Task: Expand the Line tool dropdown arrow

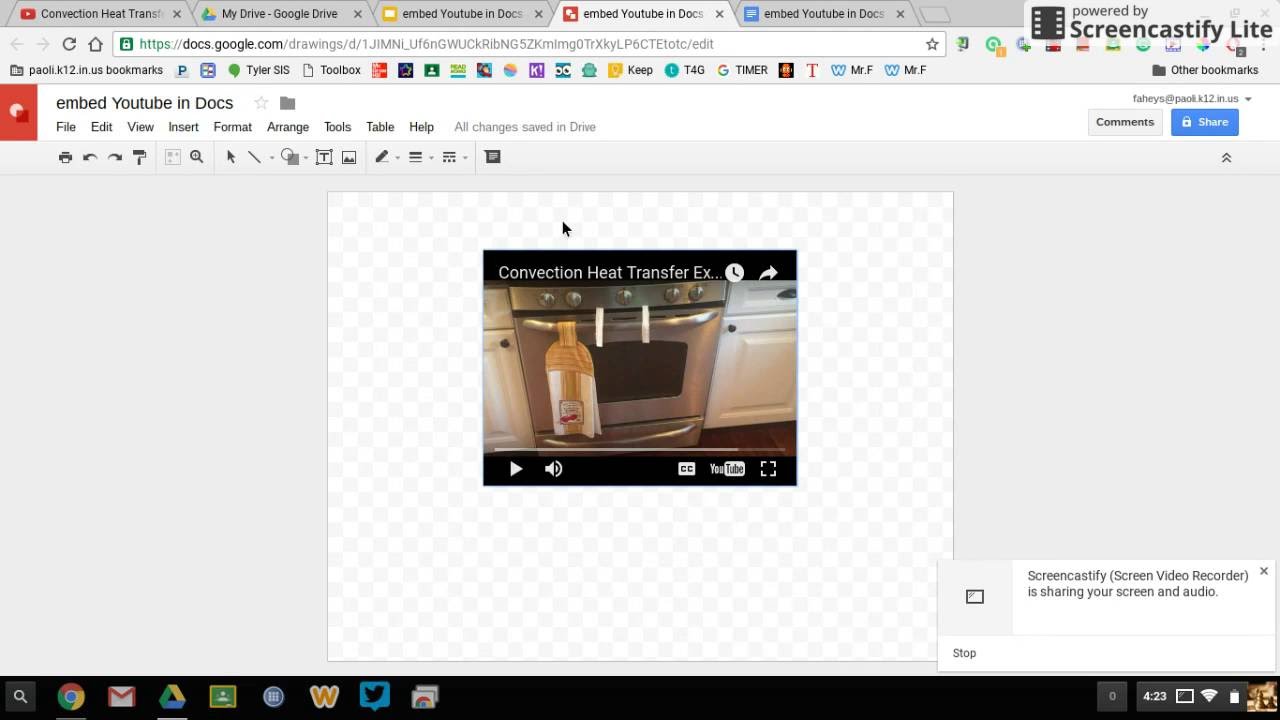Action: 271,158
